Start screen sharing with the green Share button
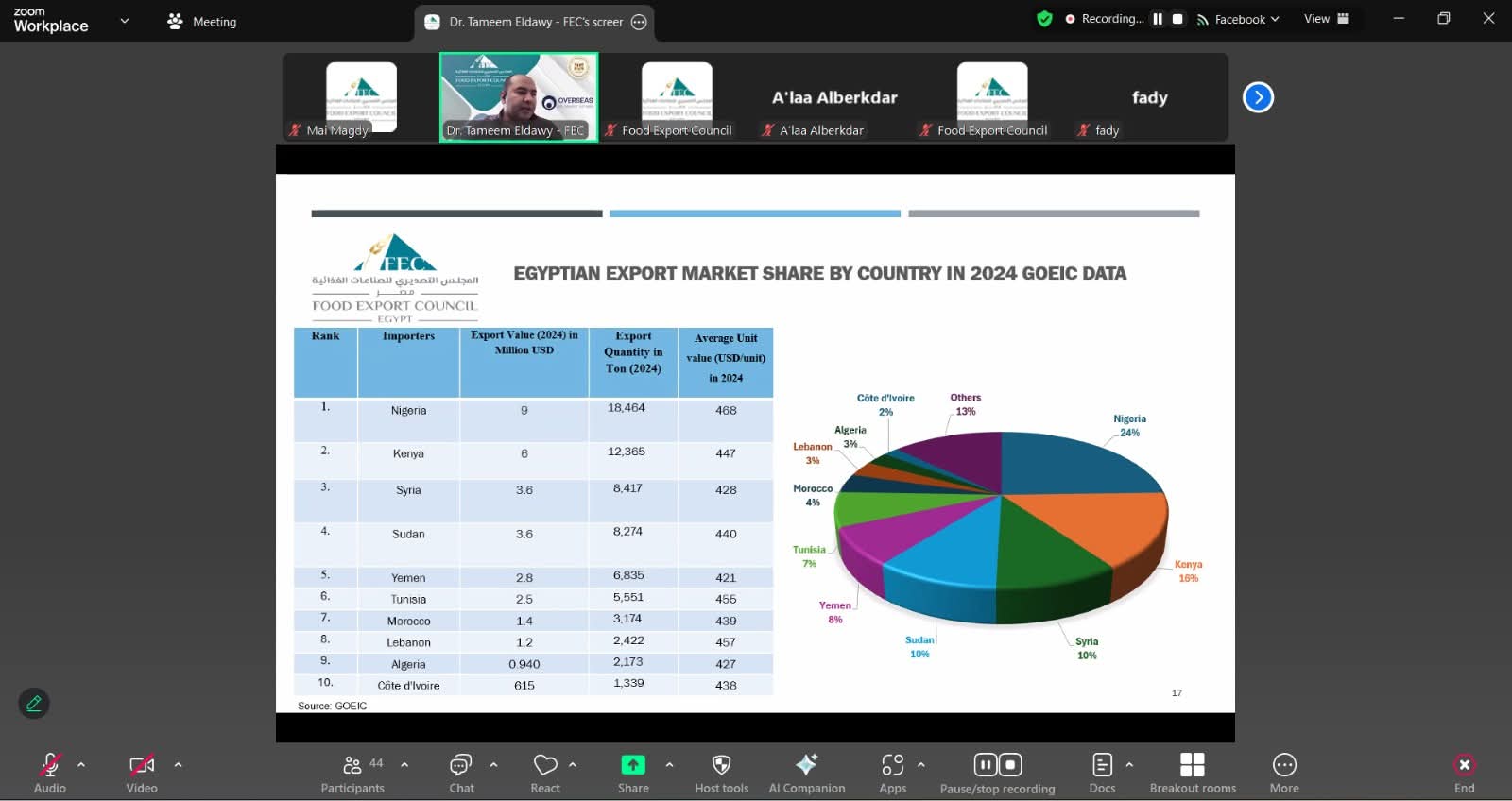This screenshot has width=1512, height=801. 633,773
